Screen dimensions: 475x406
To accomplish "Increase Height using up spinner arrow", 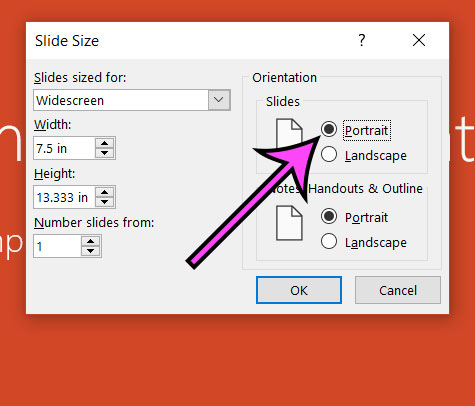I will pyautogui.click(x=105, y=192).
